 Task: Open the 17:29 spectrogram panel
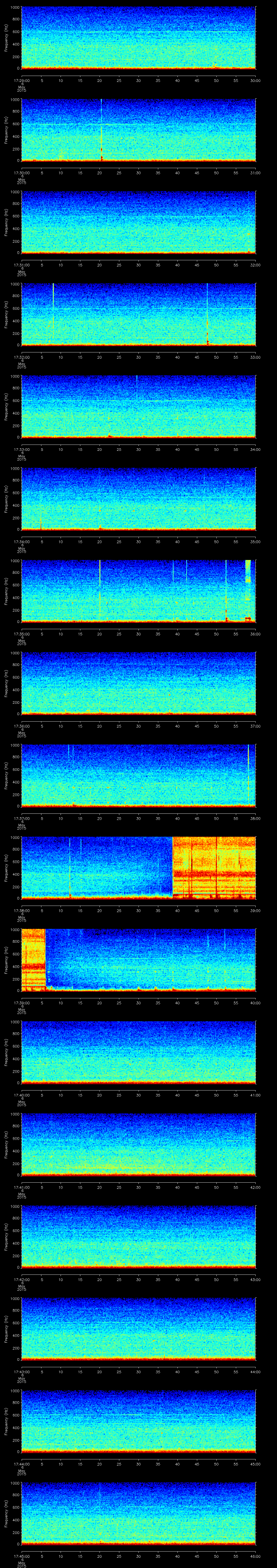[x=138, y=38]
